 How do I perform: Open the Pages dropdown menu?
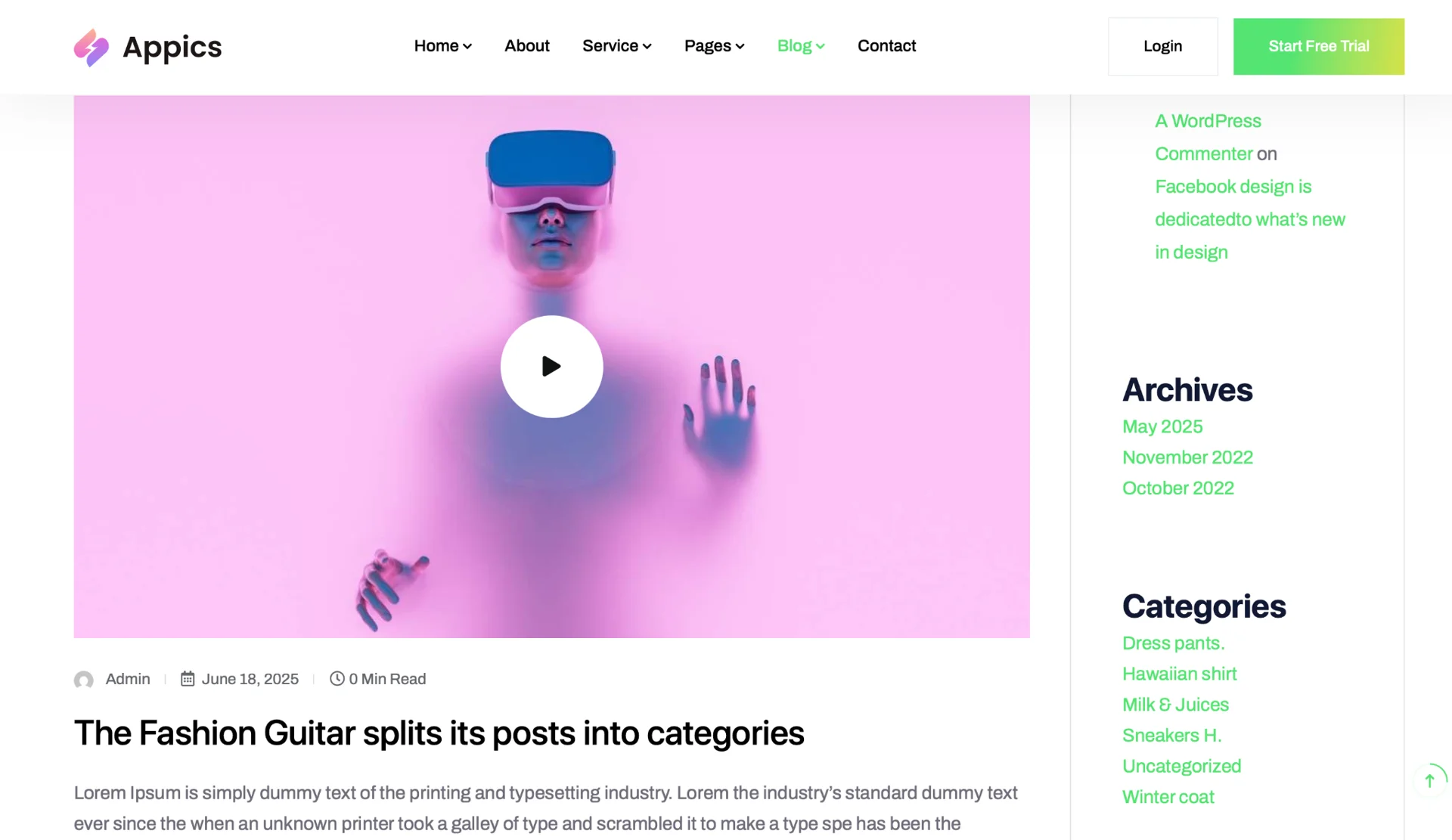(x=714, y=46)
